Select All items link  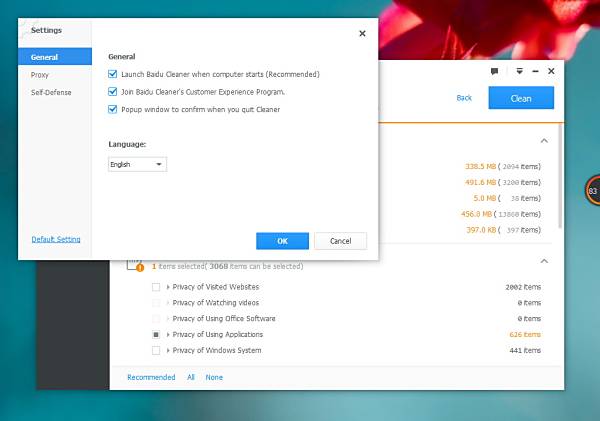191,377
